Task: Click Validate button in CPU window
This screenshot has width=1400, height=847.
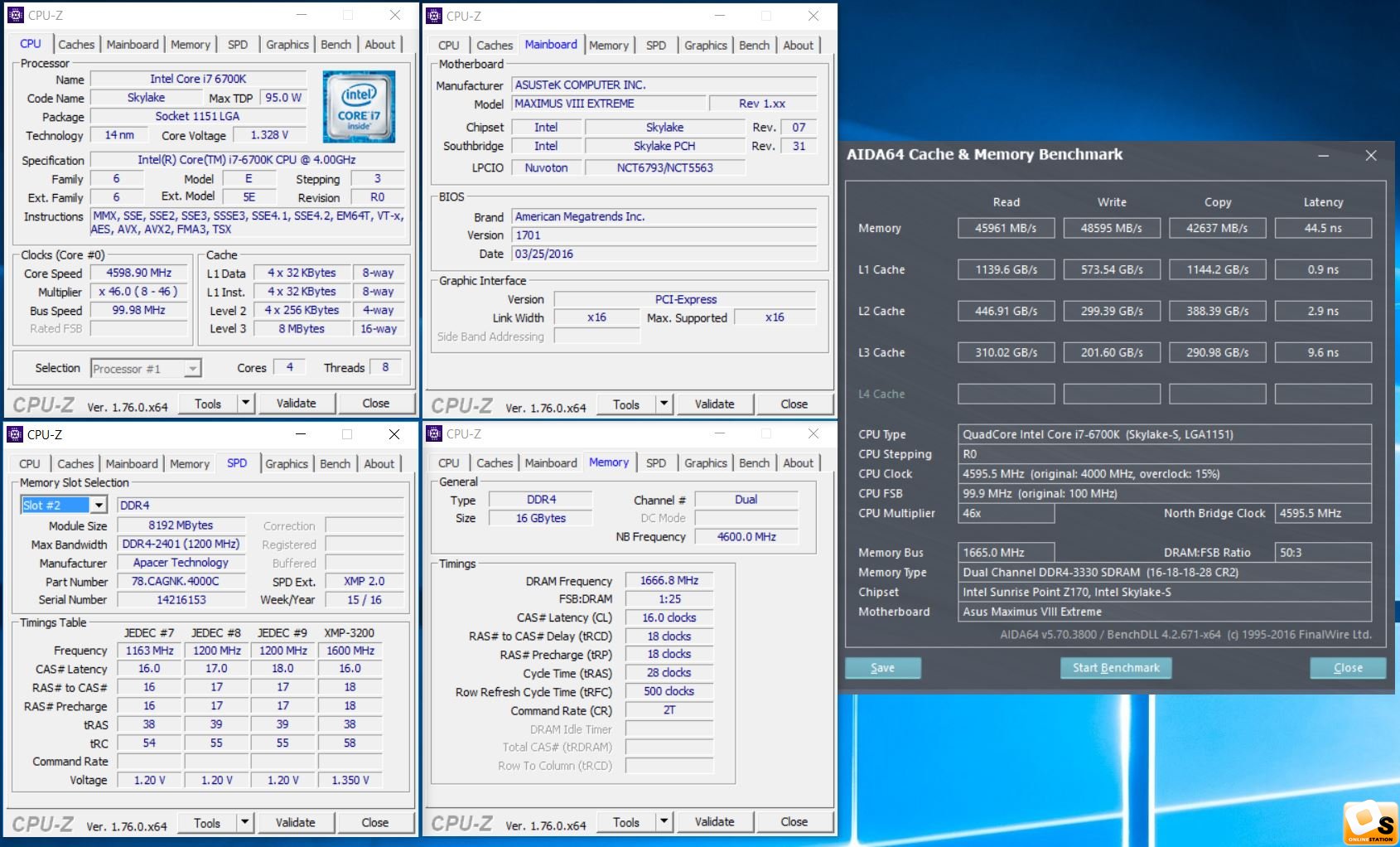Action: [296, 404]
